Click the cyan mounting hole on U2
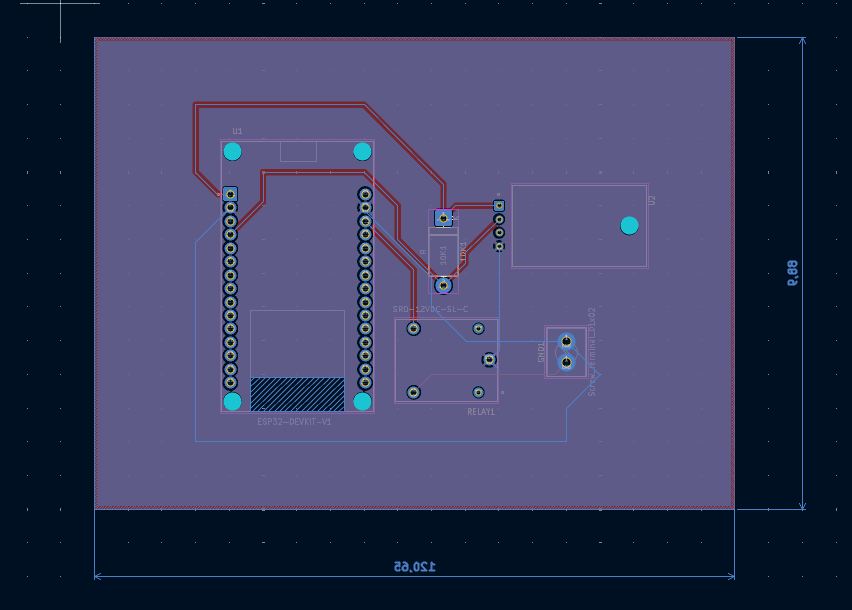Screen dimensions: 852x610 (630, 225)
